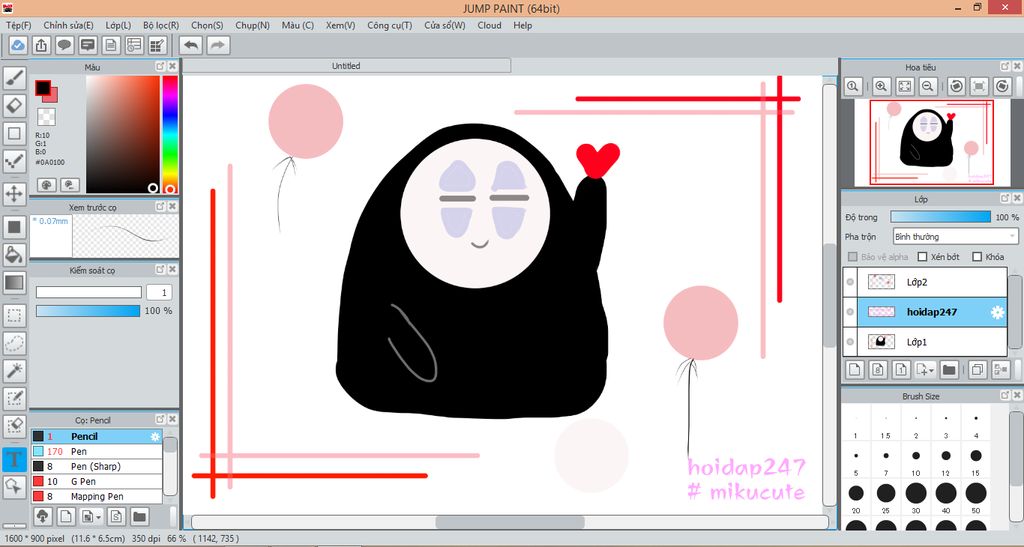Screen dimensions: 1024x547
Task: Select the Bucket fill tool
Action: point(14,255)
